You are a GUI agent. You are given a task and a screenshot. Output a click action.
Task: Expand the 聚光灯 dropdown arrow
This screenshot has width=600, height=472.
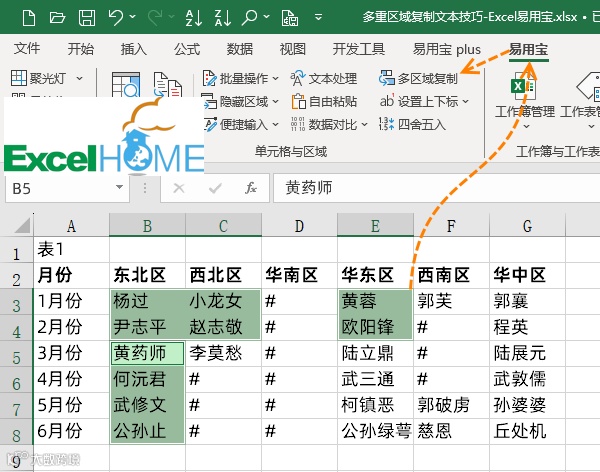point(79,78)
